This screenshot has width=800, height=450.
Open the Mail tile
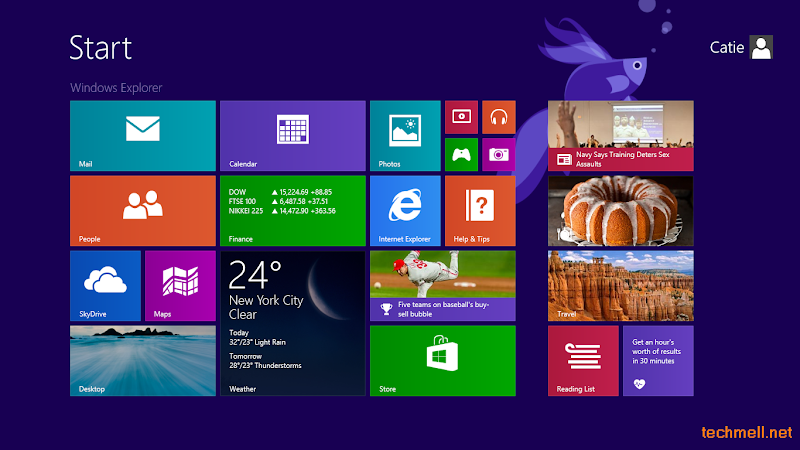tap(143, 136)
